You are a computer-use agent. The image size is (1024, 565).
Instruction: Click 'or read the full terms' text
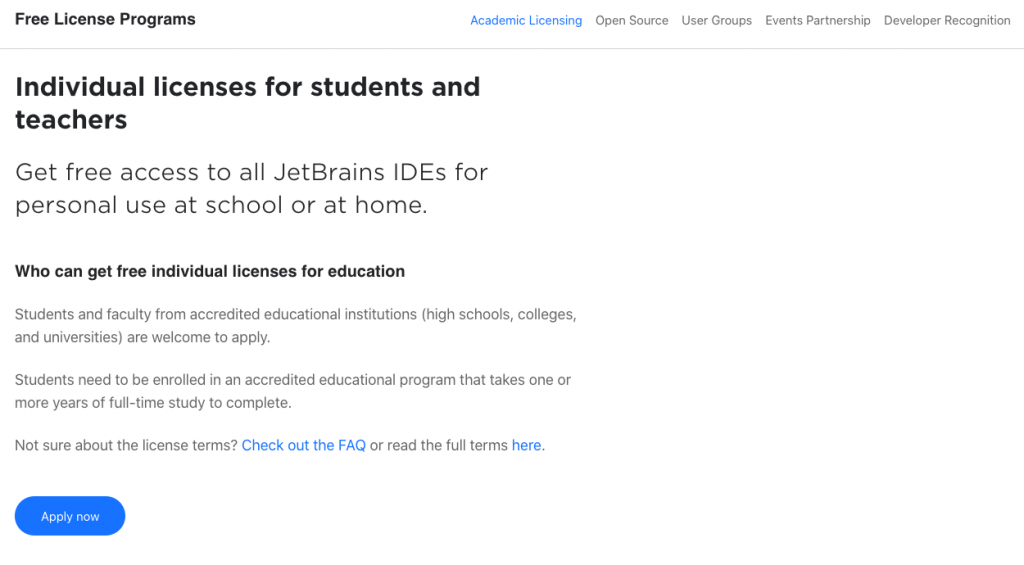[x=439, y=445]
